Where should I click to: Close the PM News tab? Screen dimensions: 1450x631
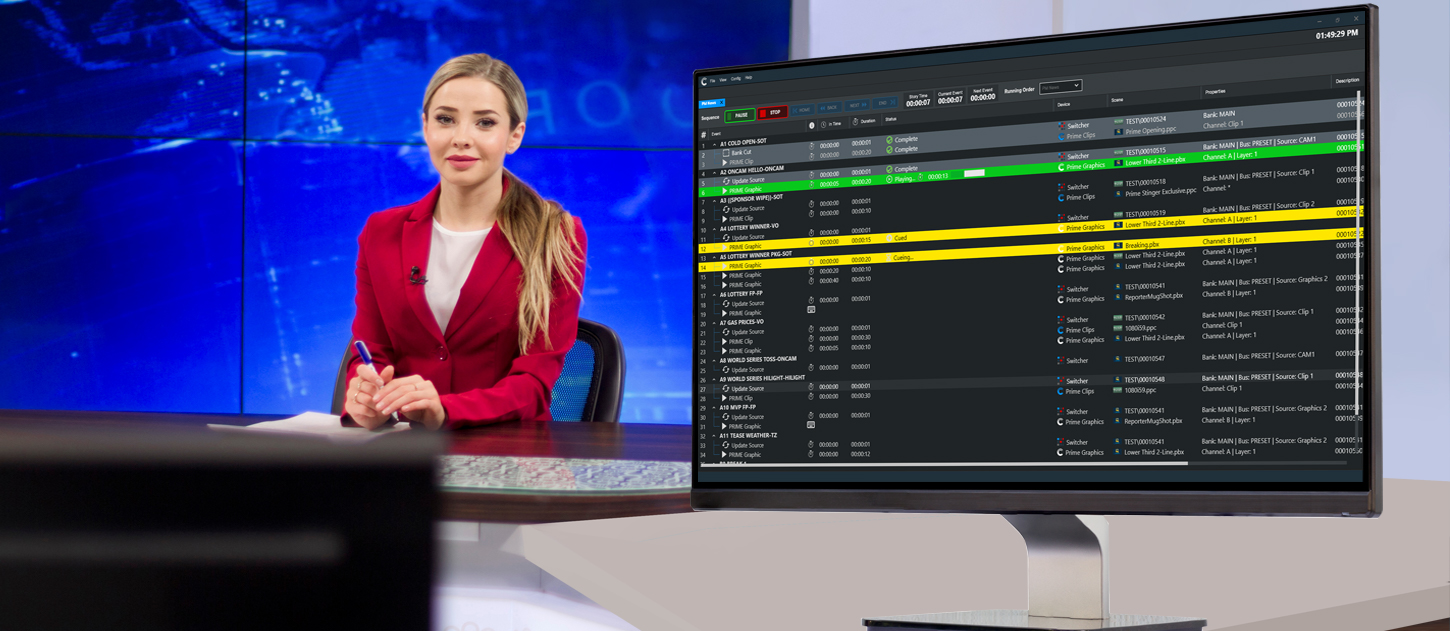click(722, 103)
